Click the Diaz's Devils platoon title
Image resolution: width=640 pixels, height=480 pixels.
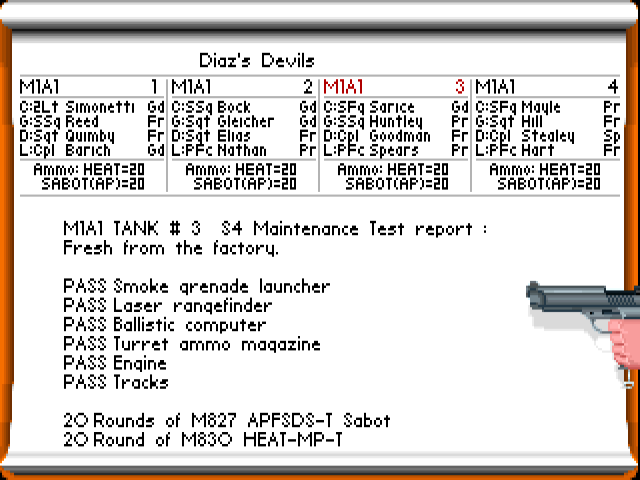click(x=257, y=61)
